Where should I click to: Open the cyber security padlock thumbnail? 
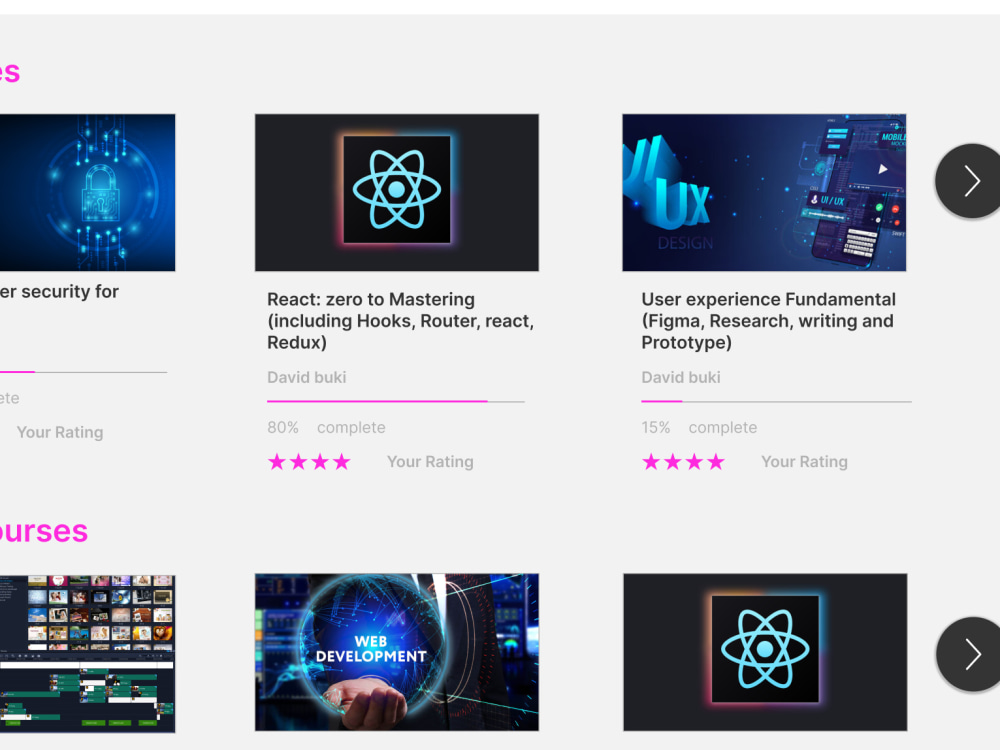[87, 193]
